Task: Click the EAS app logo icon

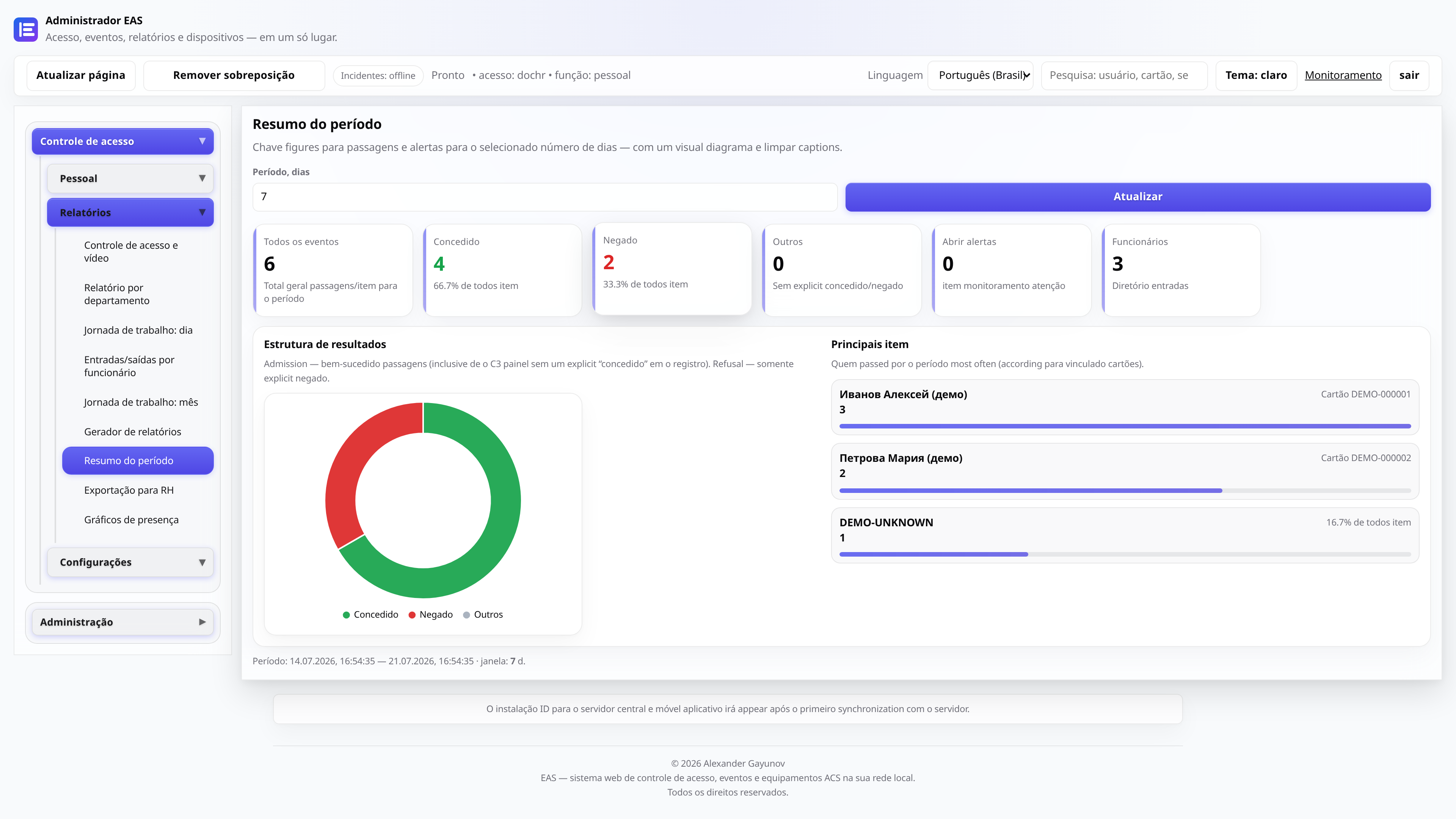Action: [25, 30]
